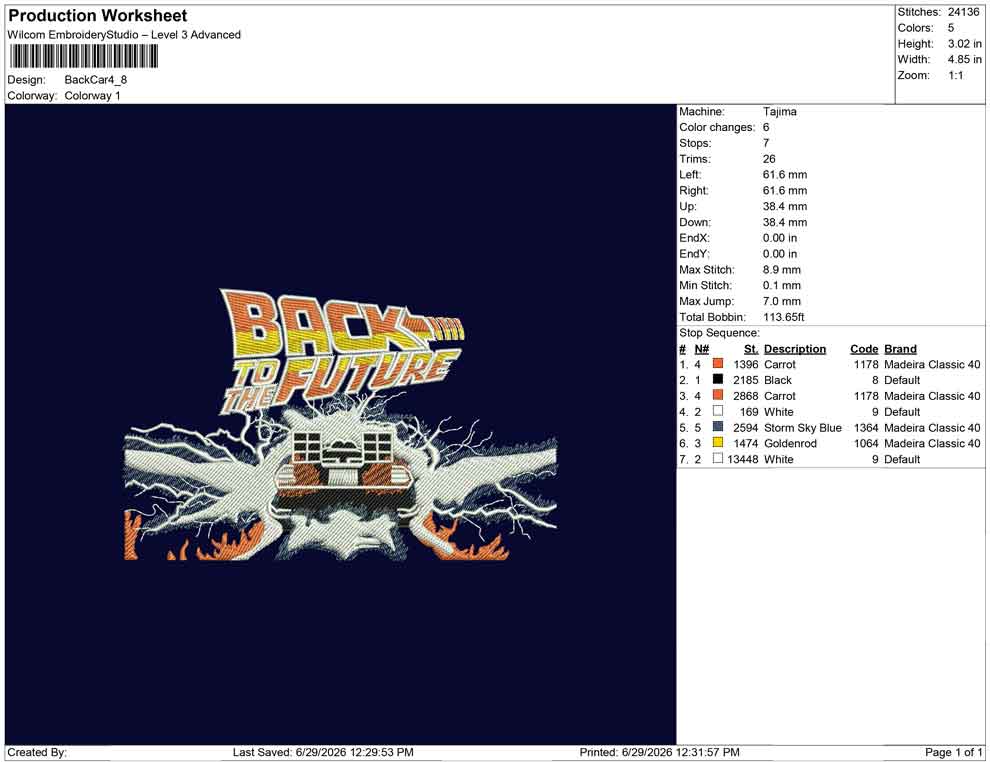Click the Colors value "5"
Screen dimensions: 990x762
[x=951, y=28]
